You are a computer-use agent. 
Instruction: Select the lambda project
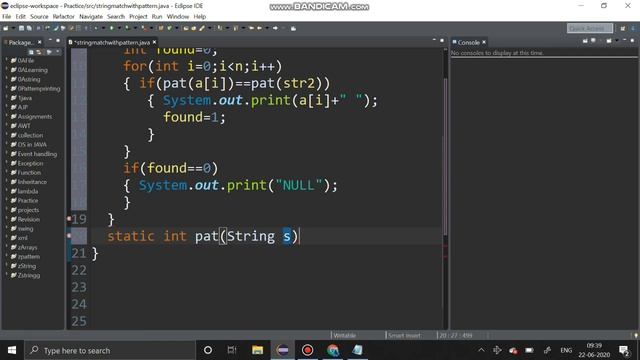tap(27, 191)
